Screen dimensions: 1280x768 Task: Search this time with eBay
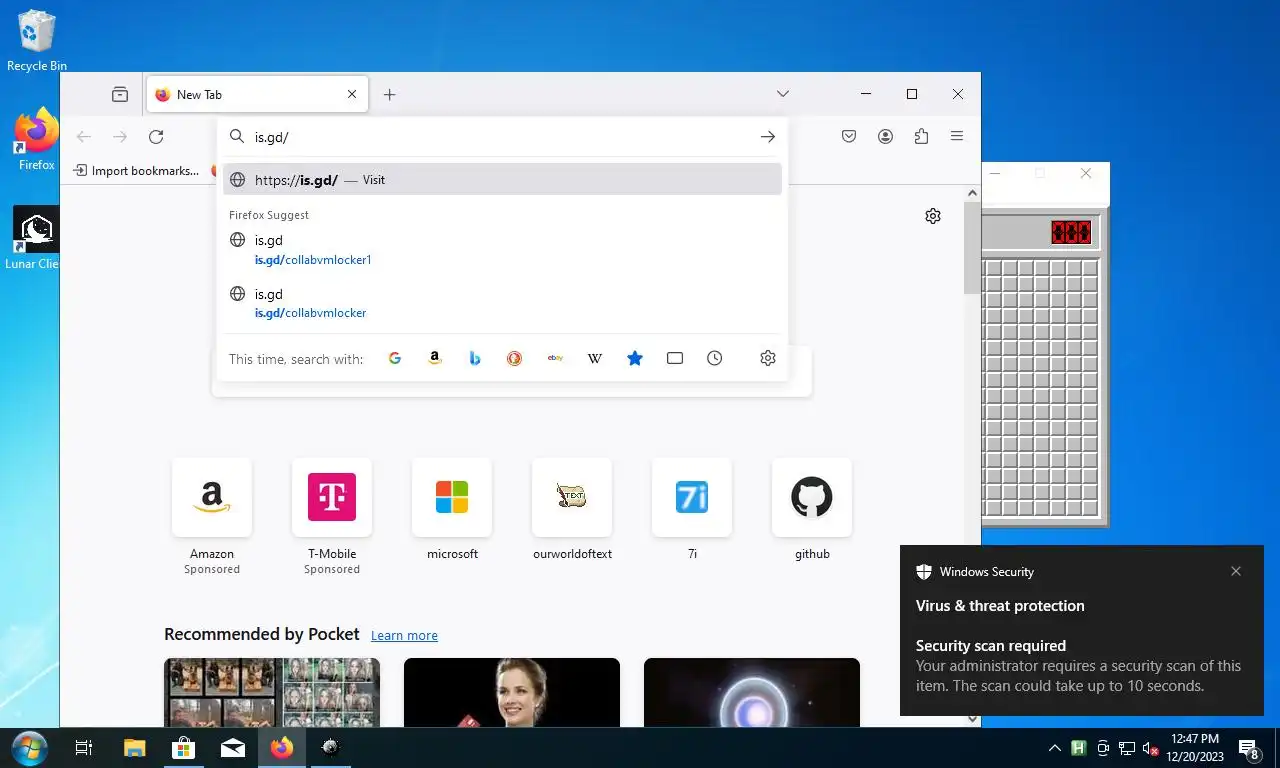coord(555,358)
